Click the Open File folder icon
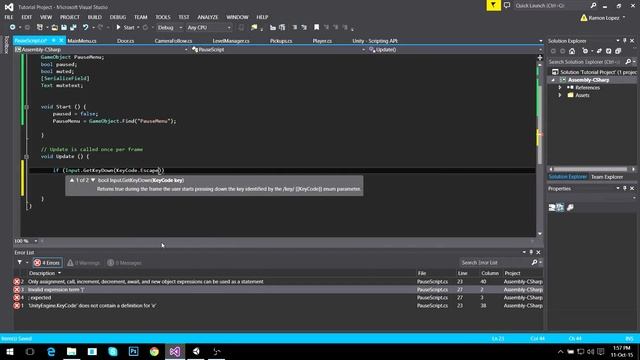This screenshot has height=360, width=640. [x=54, y=27]
